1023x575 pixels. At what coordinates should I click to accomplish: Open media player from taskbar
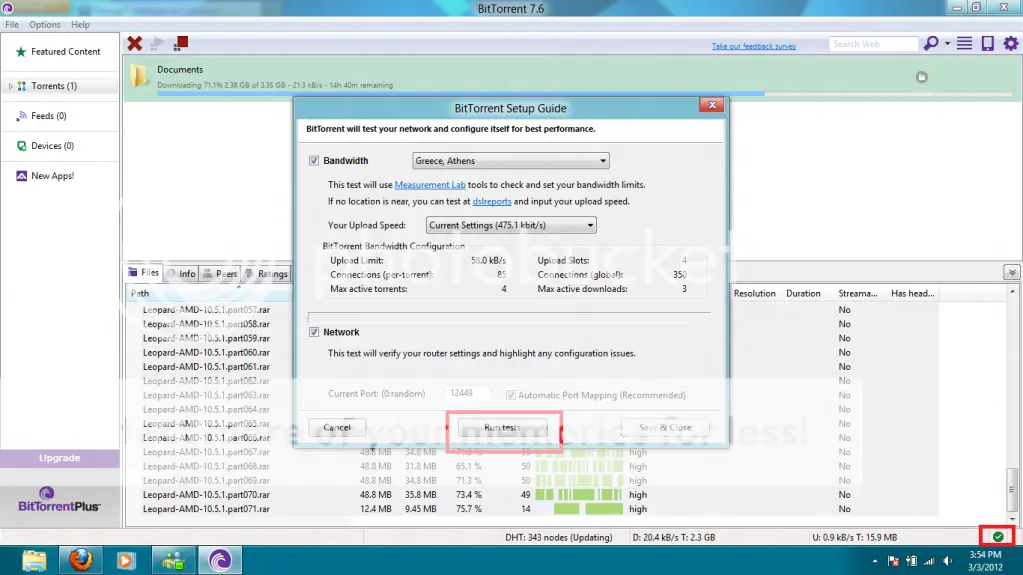(x=126, y=560)
